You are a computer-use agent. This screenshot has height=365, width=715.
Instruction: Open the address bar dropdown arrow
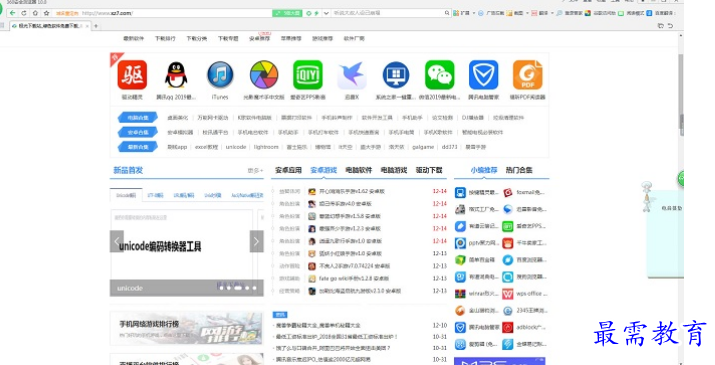click(326, 13)
